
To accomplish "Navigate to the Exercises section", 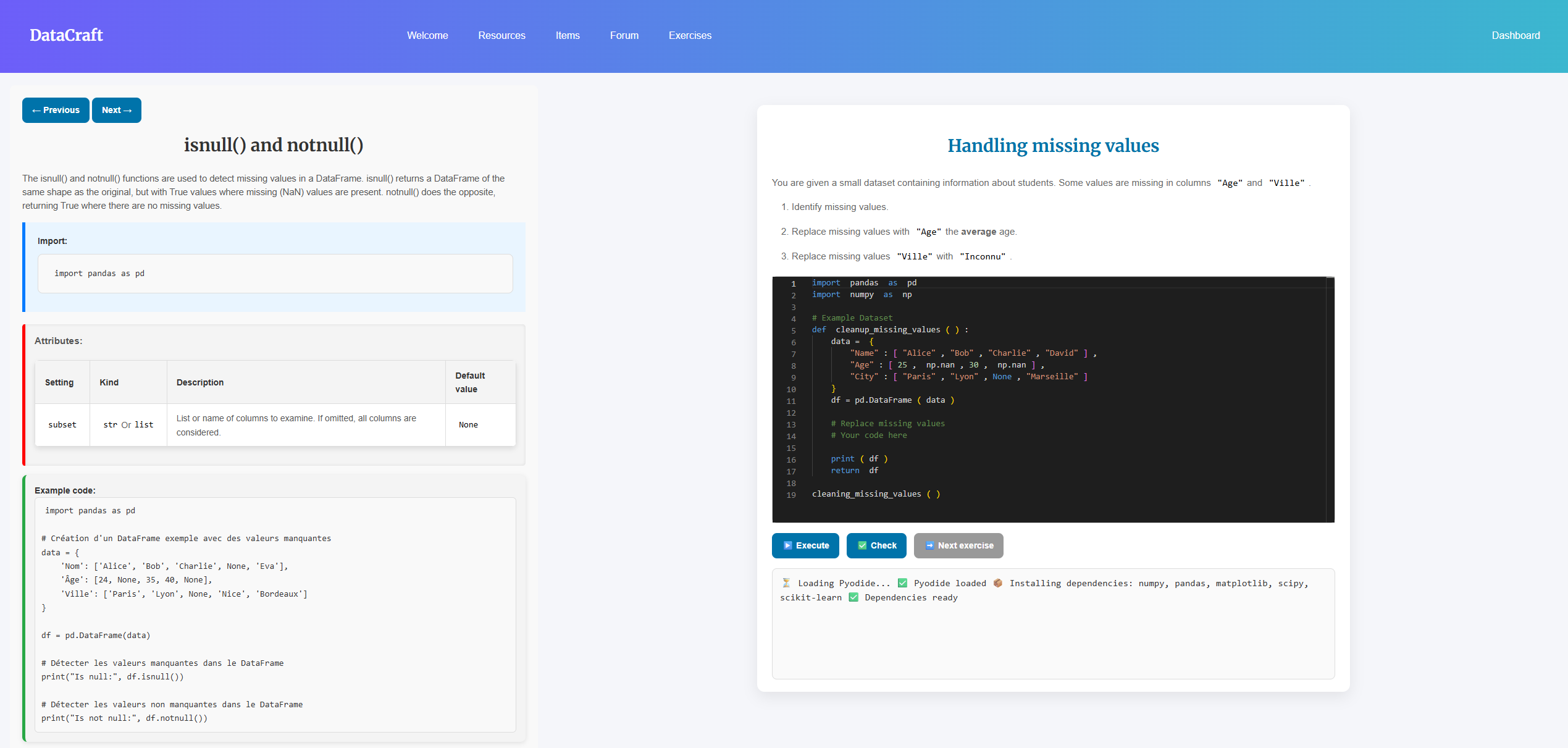I will click(690, 35).
